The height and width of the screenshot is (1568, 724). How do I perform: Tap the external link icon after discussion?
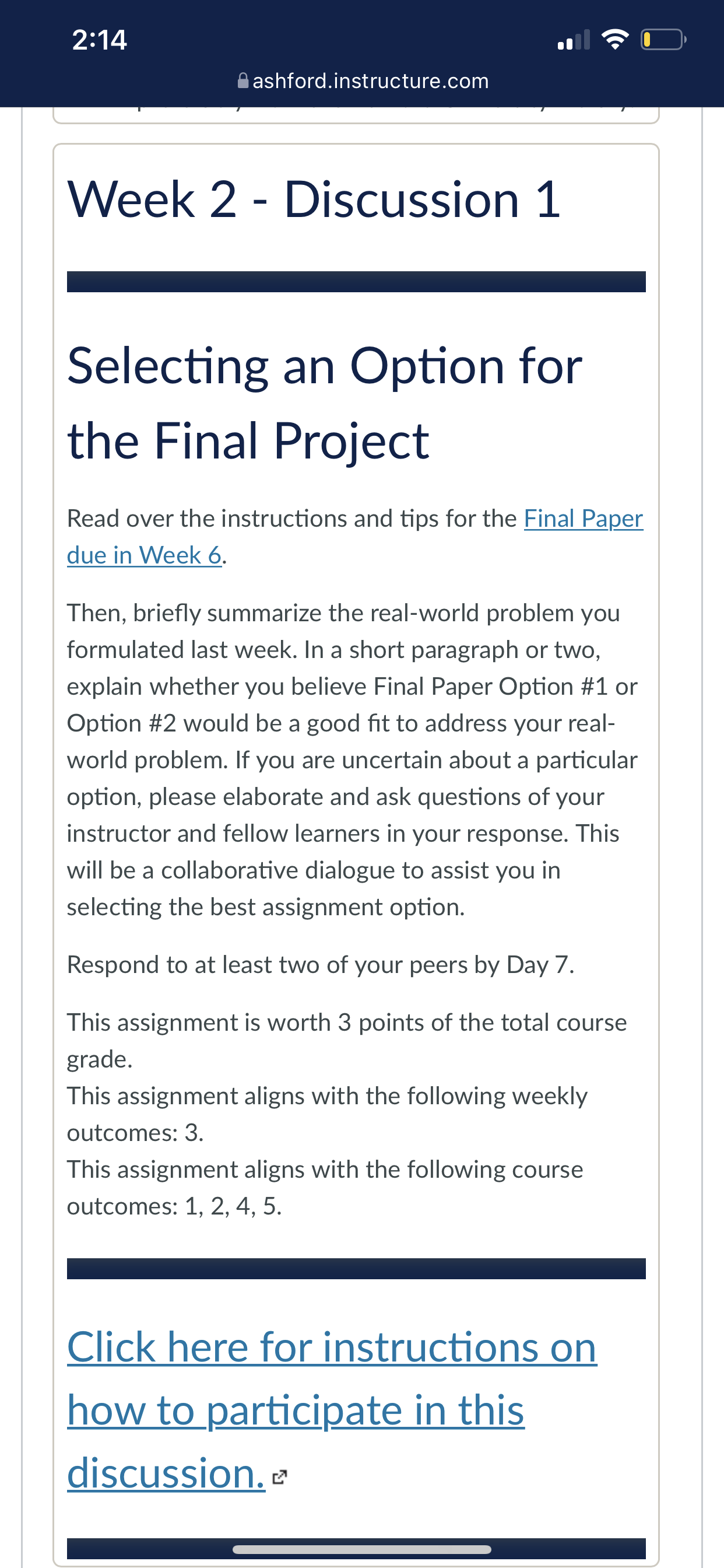click(279, 1476)
